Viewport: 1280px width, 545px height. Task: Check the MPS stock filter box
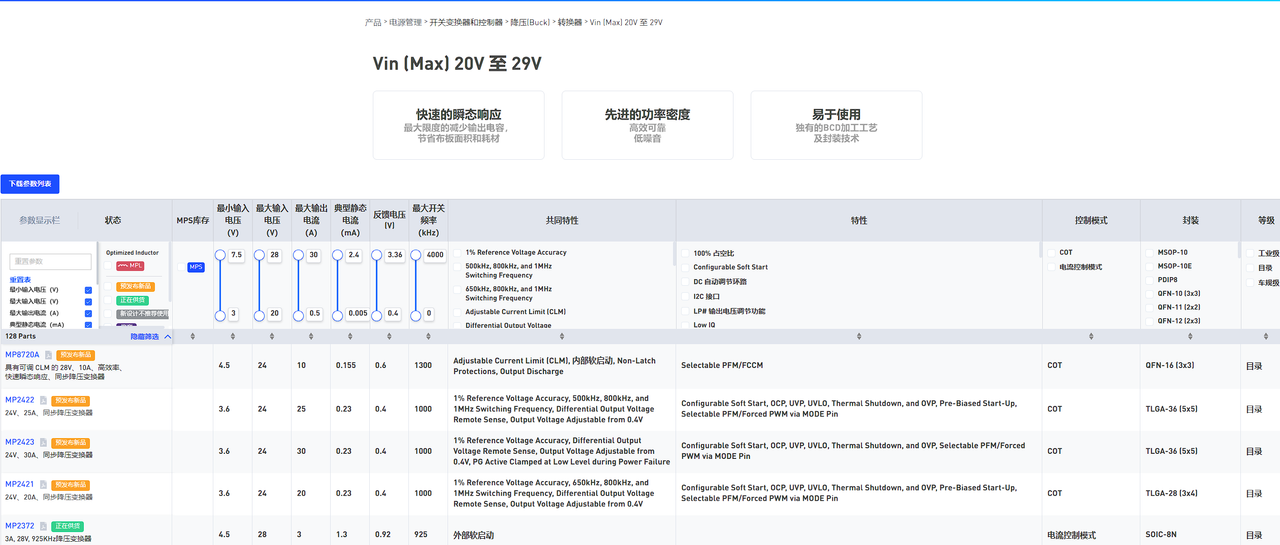point(181,267)
